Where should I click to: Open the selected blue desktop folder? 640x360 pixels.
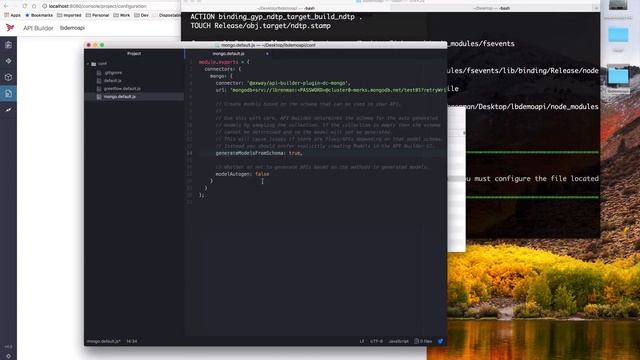click(618, 76)
